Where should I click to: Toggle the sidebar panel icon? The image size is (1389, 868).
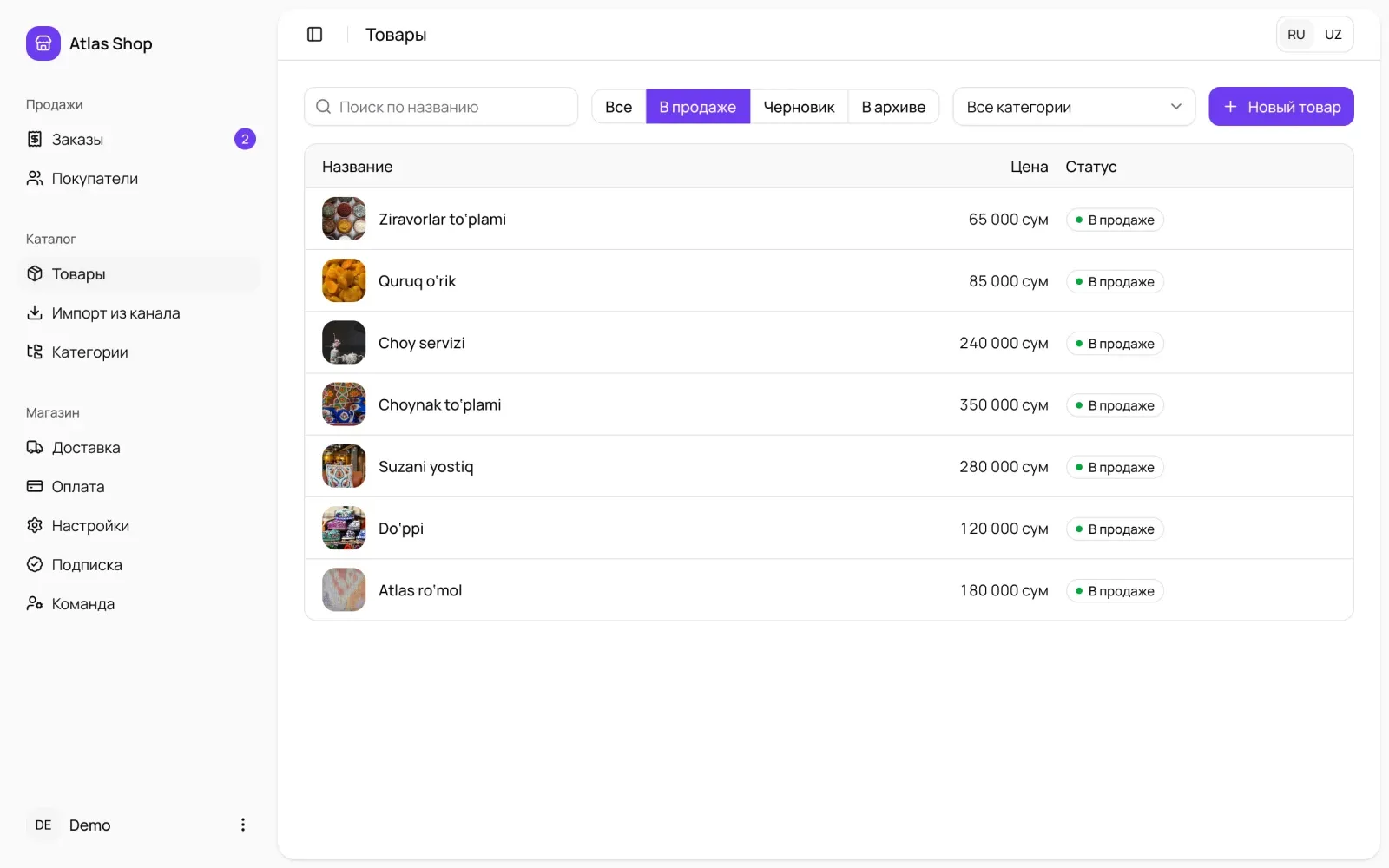[315, 35]
